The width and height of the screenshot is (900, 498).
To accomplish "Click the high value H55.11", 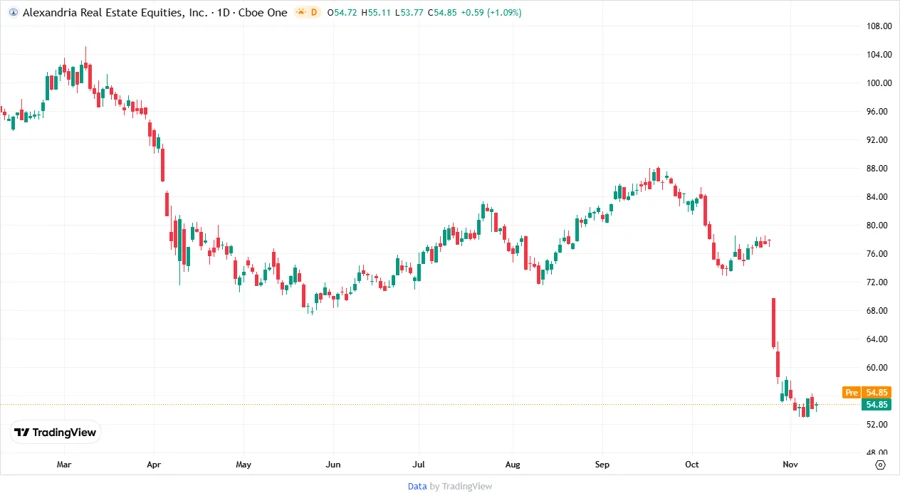I will 376,12.
